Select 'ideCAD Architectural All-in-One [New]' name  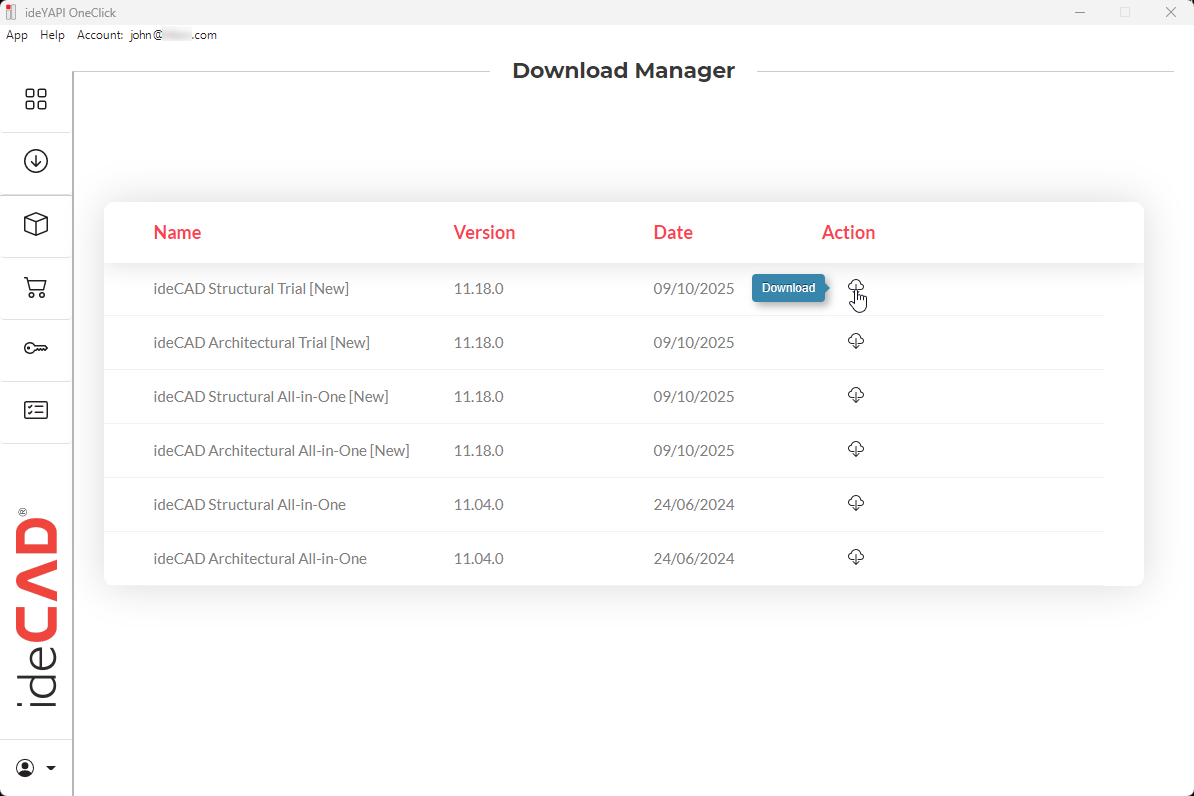281,451
